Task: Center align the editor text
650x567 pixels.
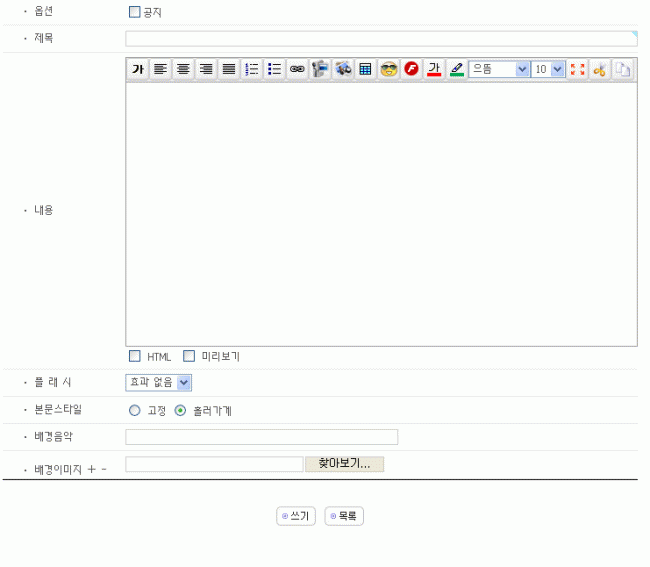Action: click(183, 69)
